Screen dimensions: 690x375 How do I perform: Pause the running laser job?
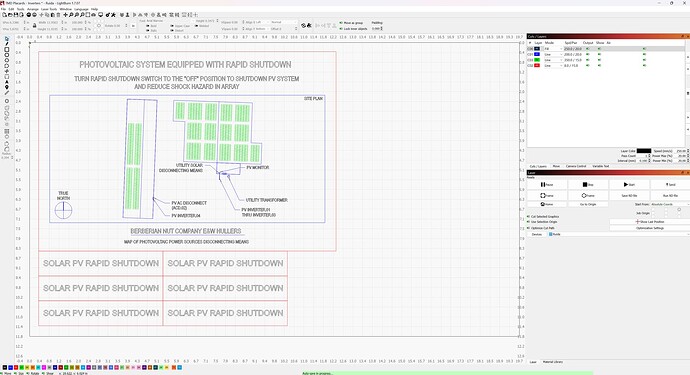click(x=547, y=184)
